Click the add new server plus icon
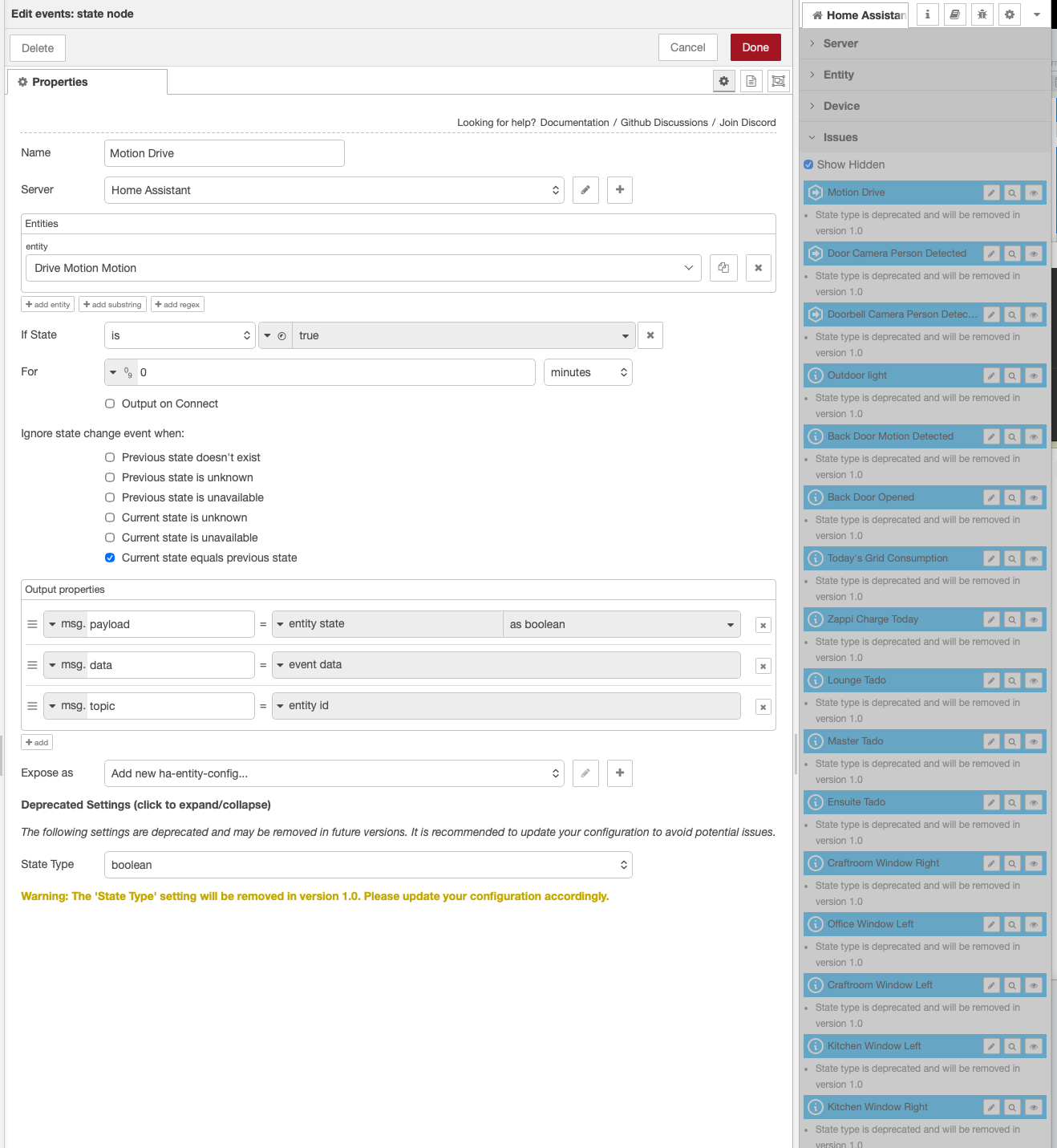1057x1148 pixels. coord(619,190)
